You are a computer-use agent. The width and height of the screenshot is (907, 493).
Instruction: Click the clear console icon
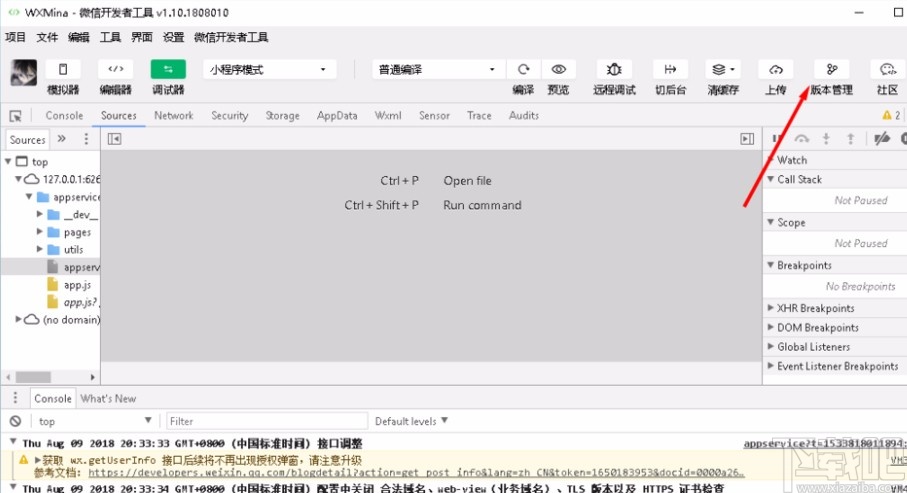tap(16, 421)
